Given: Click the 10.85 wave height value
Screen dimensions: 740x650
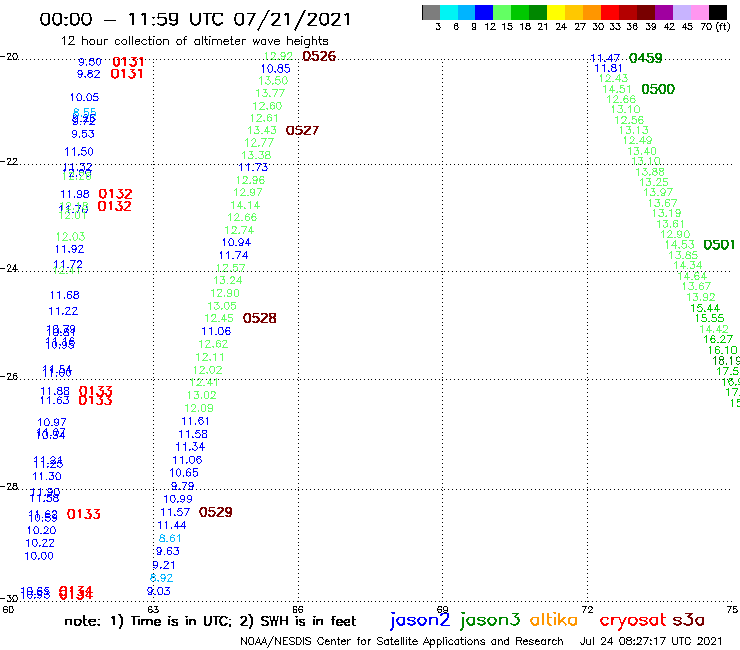Looking at the screenshot, I should 276,68.
